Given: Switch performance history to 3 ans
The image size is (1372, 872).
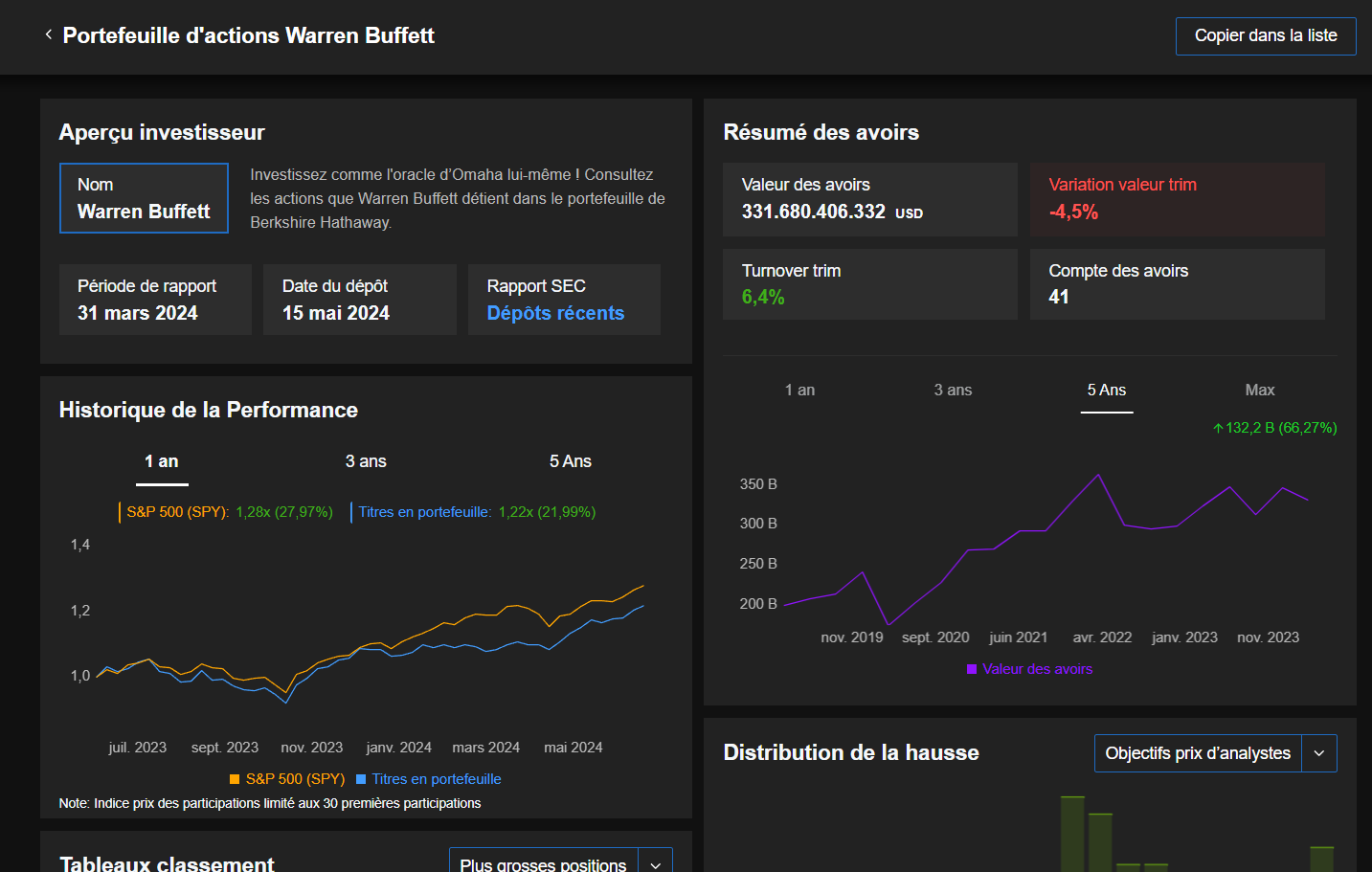Looking at the screenshot, I should click(x=366, y=461).
